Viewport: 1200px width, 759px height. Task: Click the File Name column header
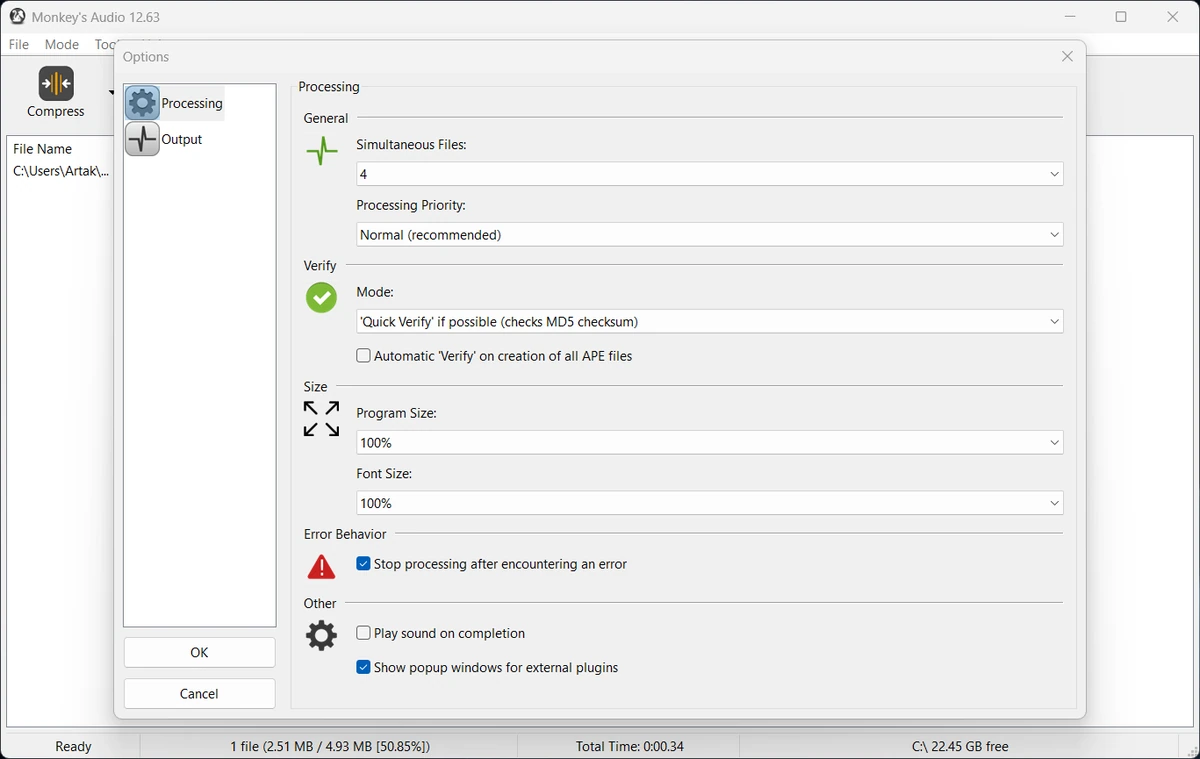click(x=43, y=149)
